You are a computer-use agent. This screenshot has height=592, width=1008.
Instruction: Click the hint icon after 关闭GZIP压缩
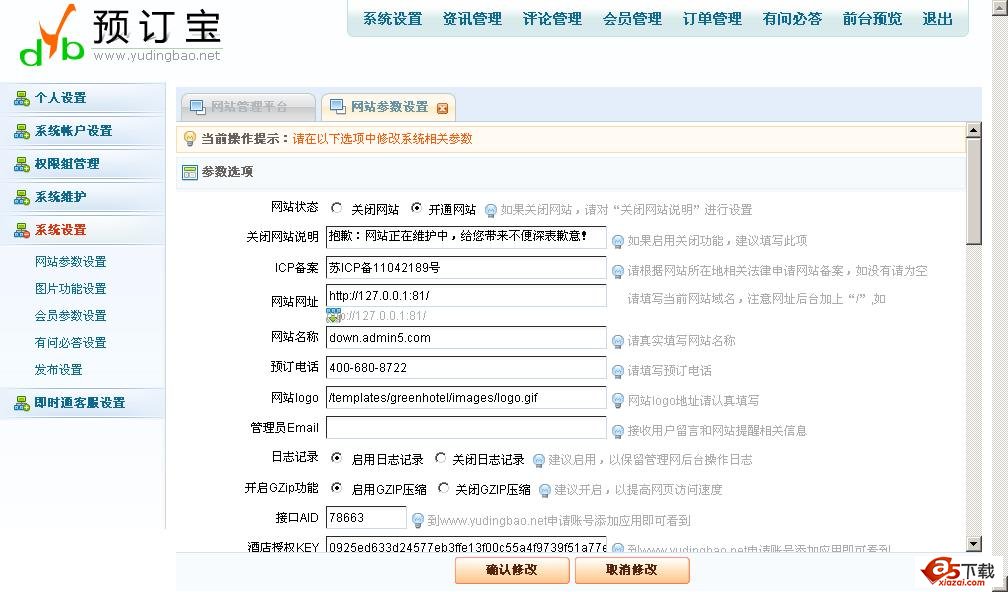pos(544,490)
